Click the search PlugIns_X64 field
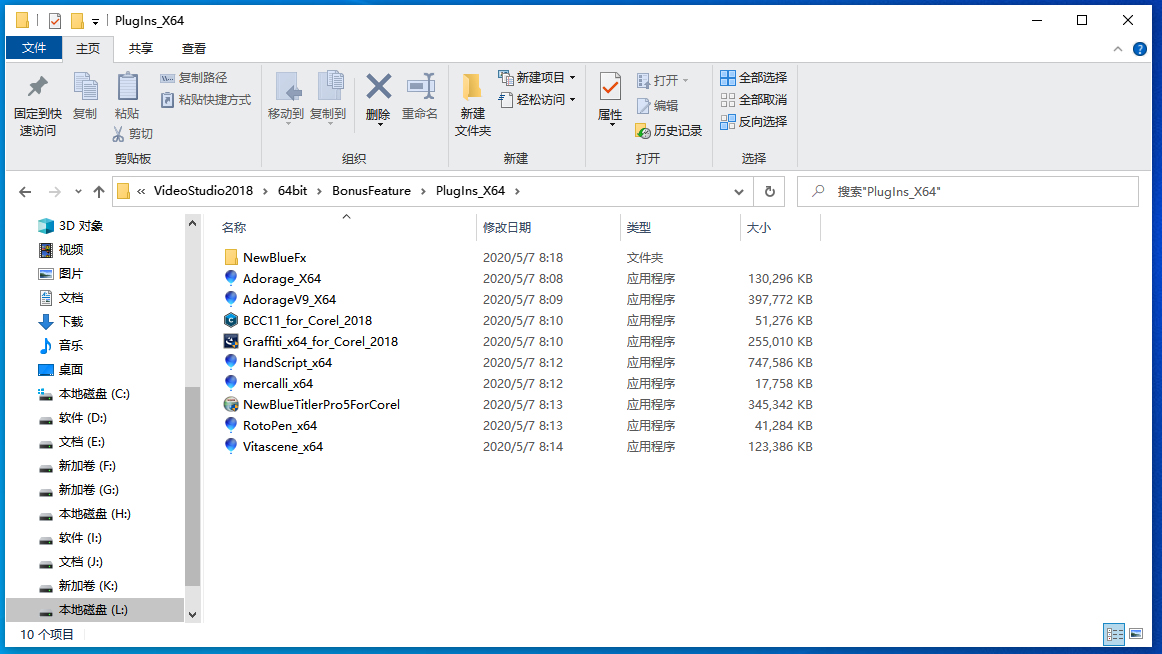Screen dimensions: 1162x654 pos(968,192)
